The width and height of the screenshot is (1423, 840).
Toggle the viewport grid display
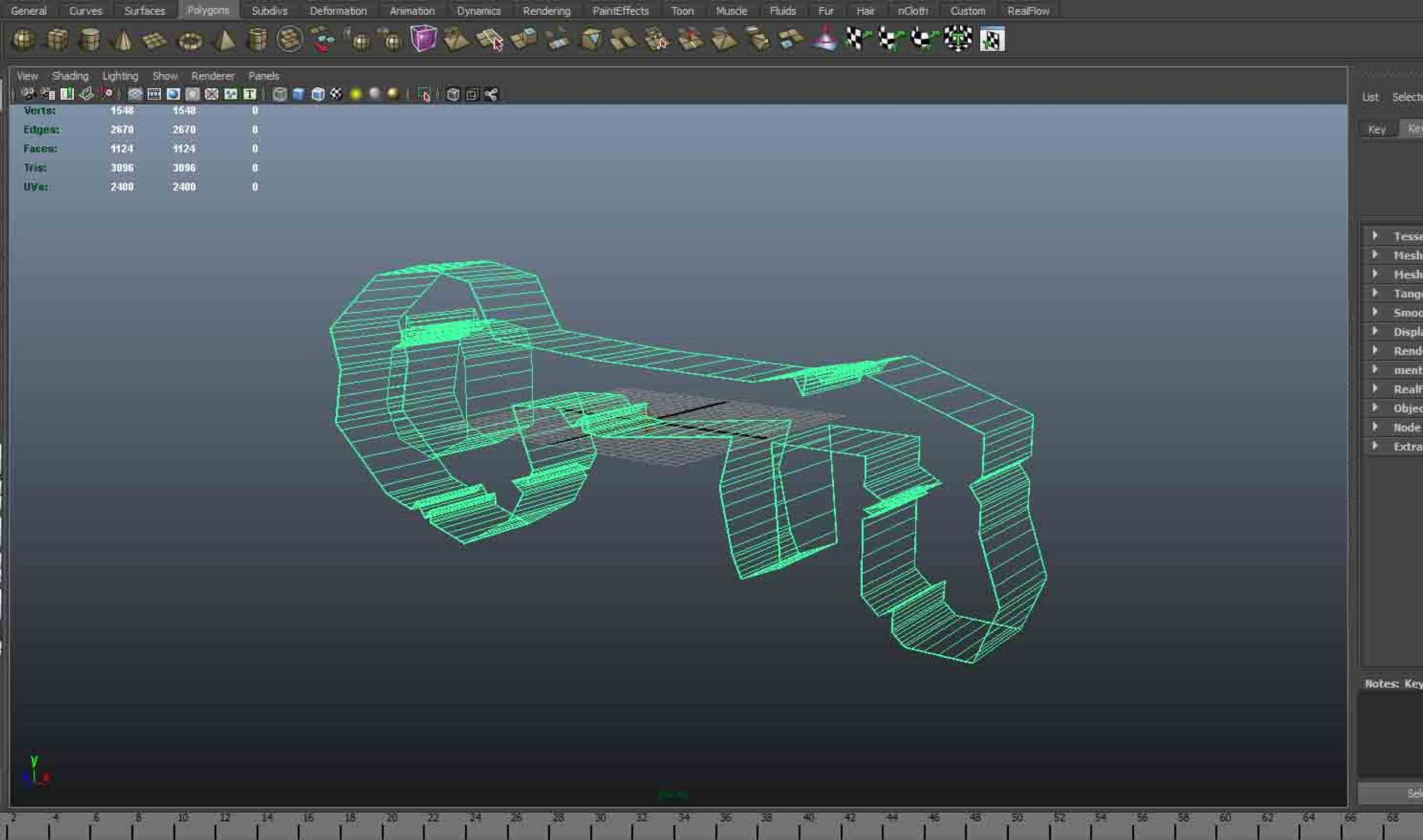(135, 94)
